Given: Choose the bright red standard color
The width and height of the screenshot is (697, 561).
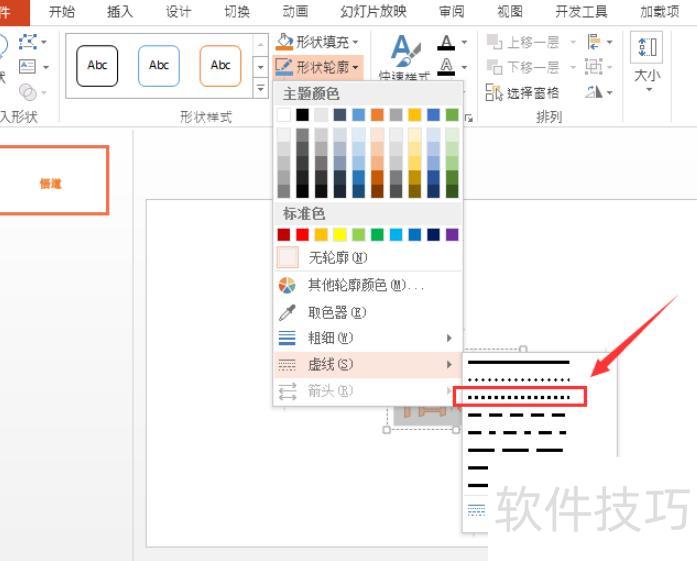Looking at the screenshot, I should pyautogui.click(x=302, y=234).
